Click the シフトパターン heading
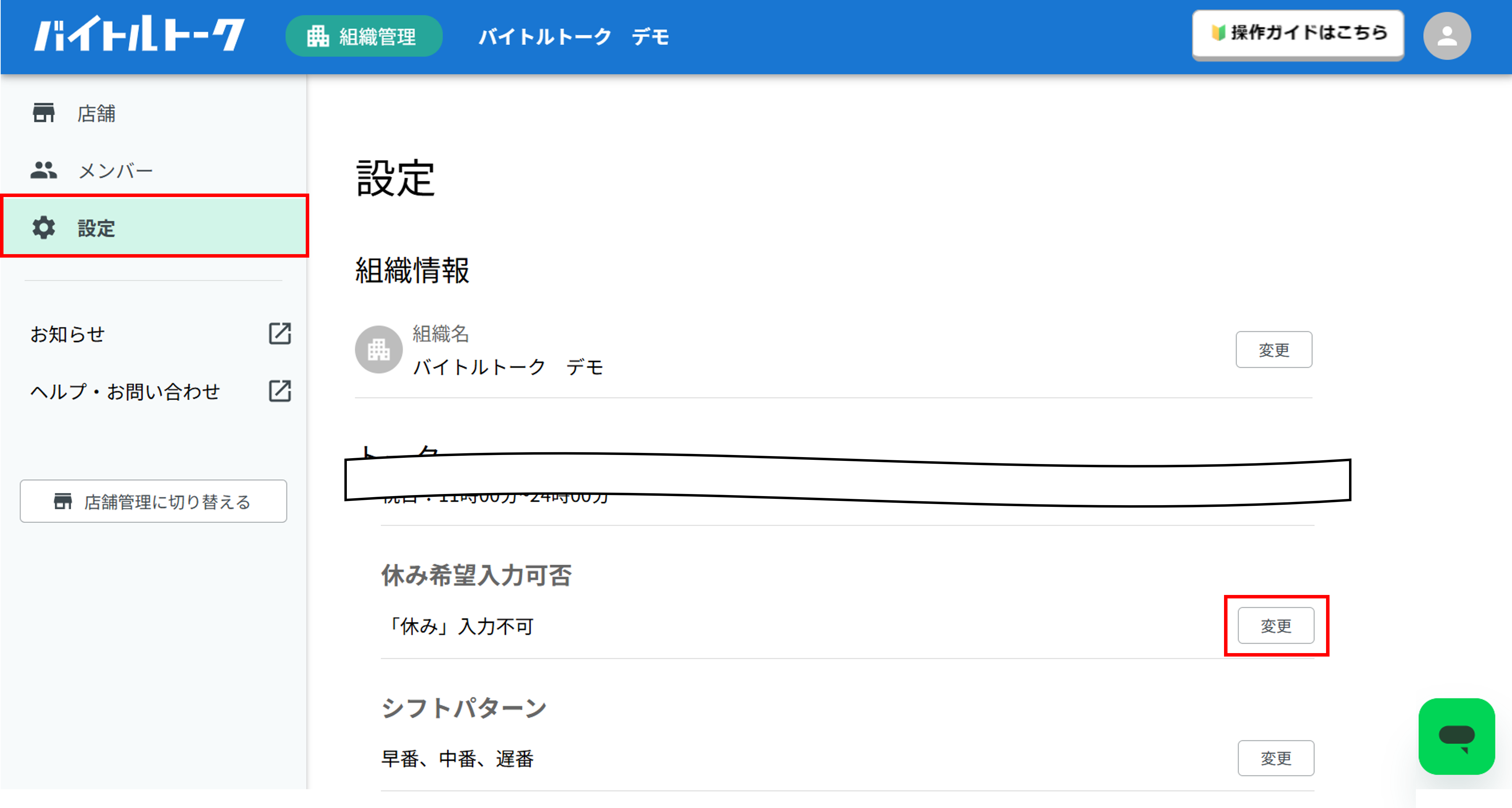 [464, 708]
